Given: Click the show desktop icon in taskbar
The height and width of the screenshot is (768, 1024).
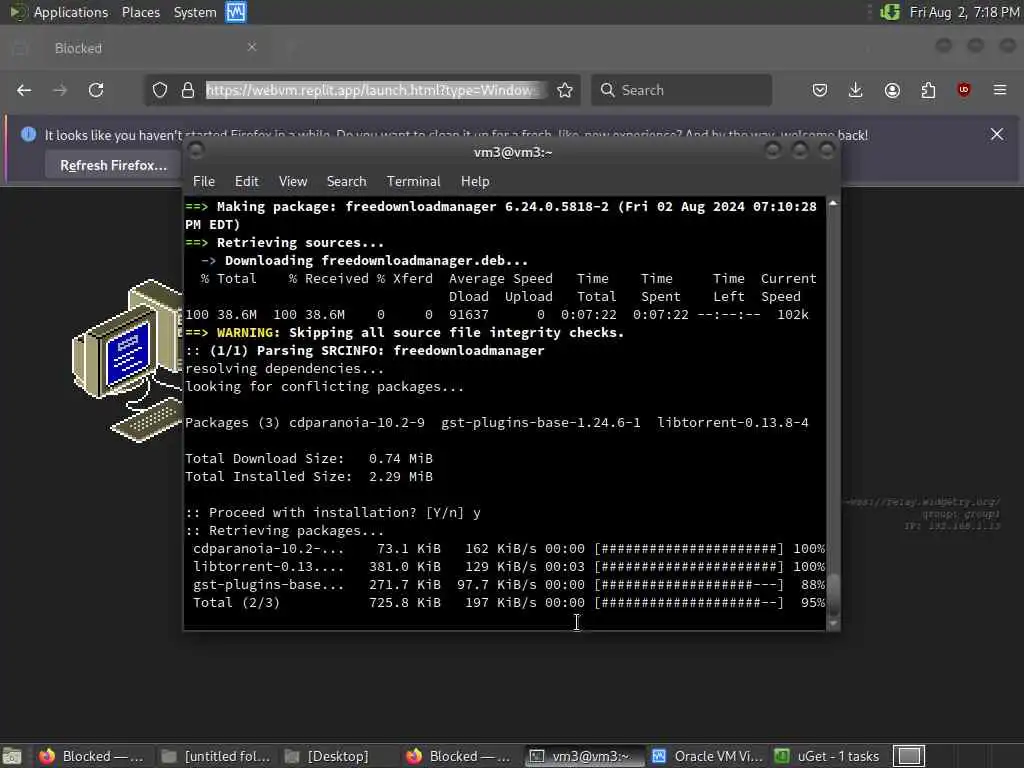Looking at the screenshot, I should [x=12, y=756].
